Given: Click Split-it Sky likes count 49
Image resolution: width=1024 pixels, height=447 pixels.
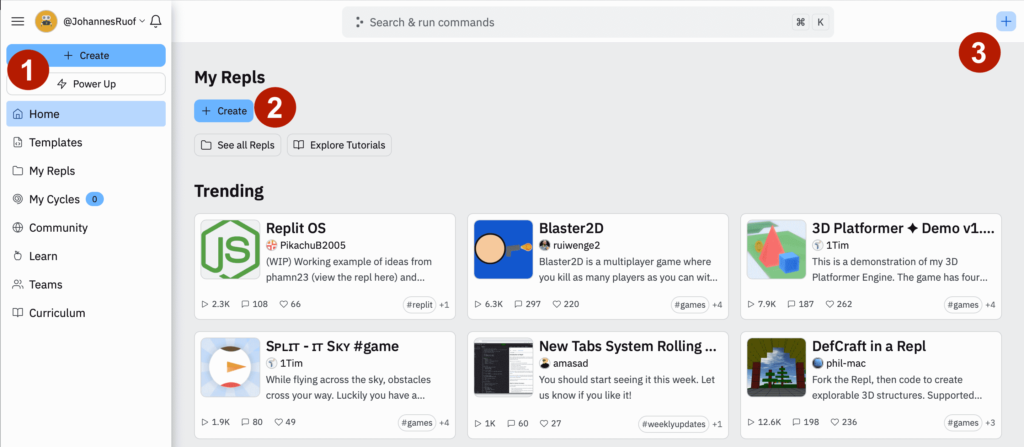Looking at the screenshot, I should coord(287,423).
